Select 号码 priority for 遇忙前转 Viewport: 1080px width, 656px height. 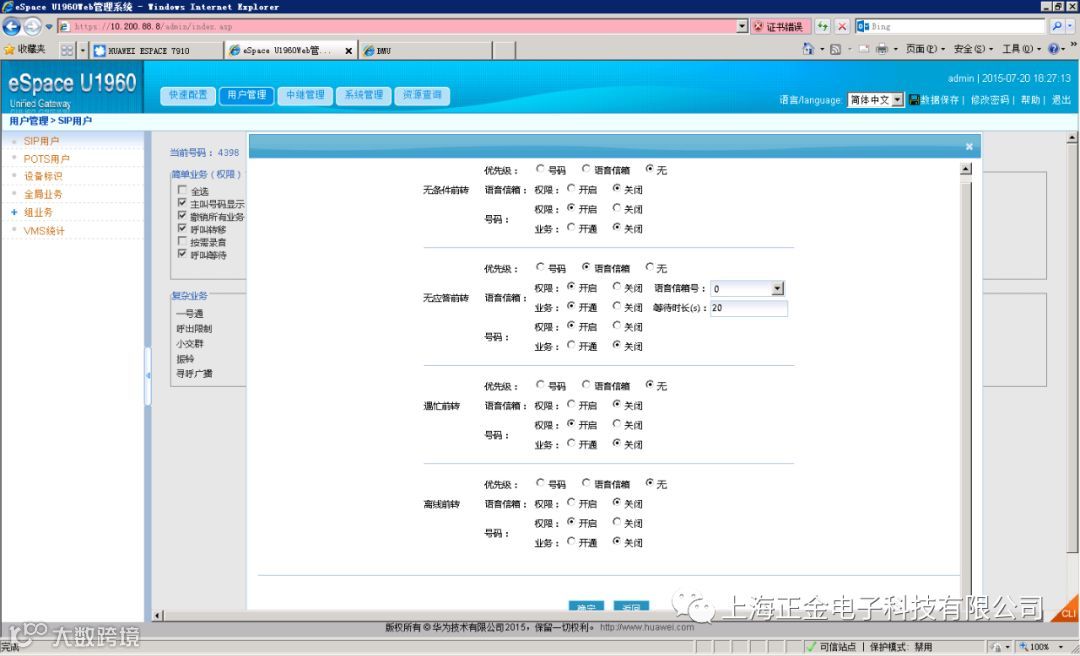coord(540,385)
